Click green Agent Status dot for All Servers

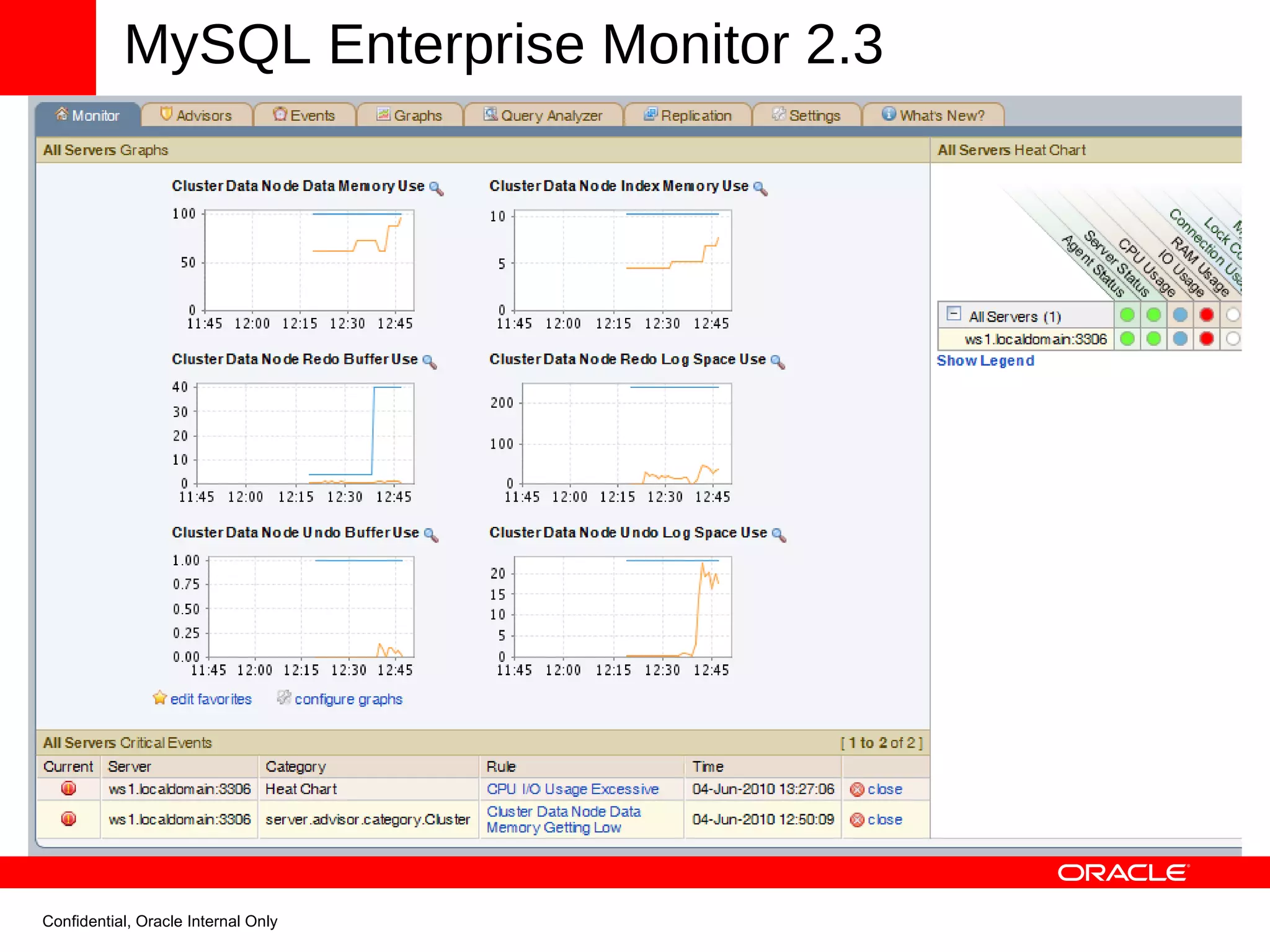(1127, 315)
